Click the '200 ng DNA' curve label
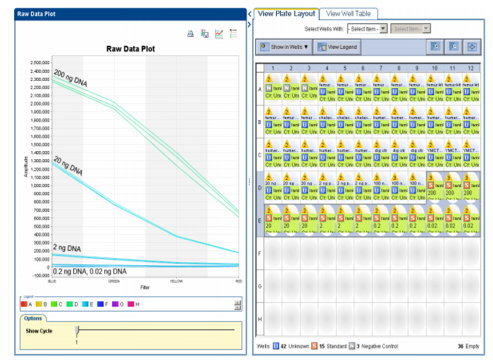 [x=71, y=78]
